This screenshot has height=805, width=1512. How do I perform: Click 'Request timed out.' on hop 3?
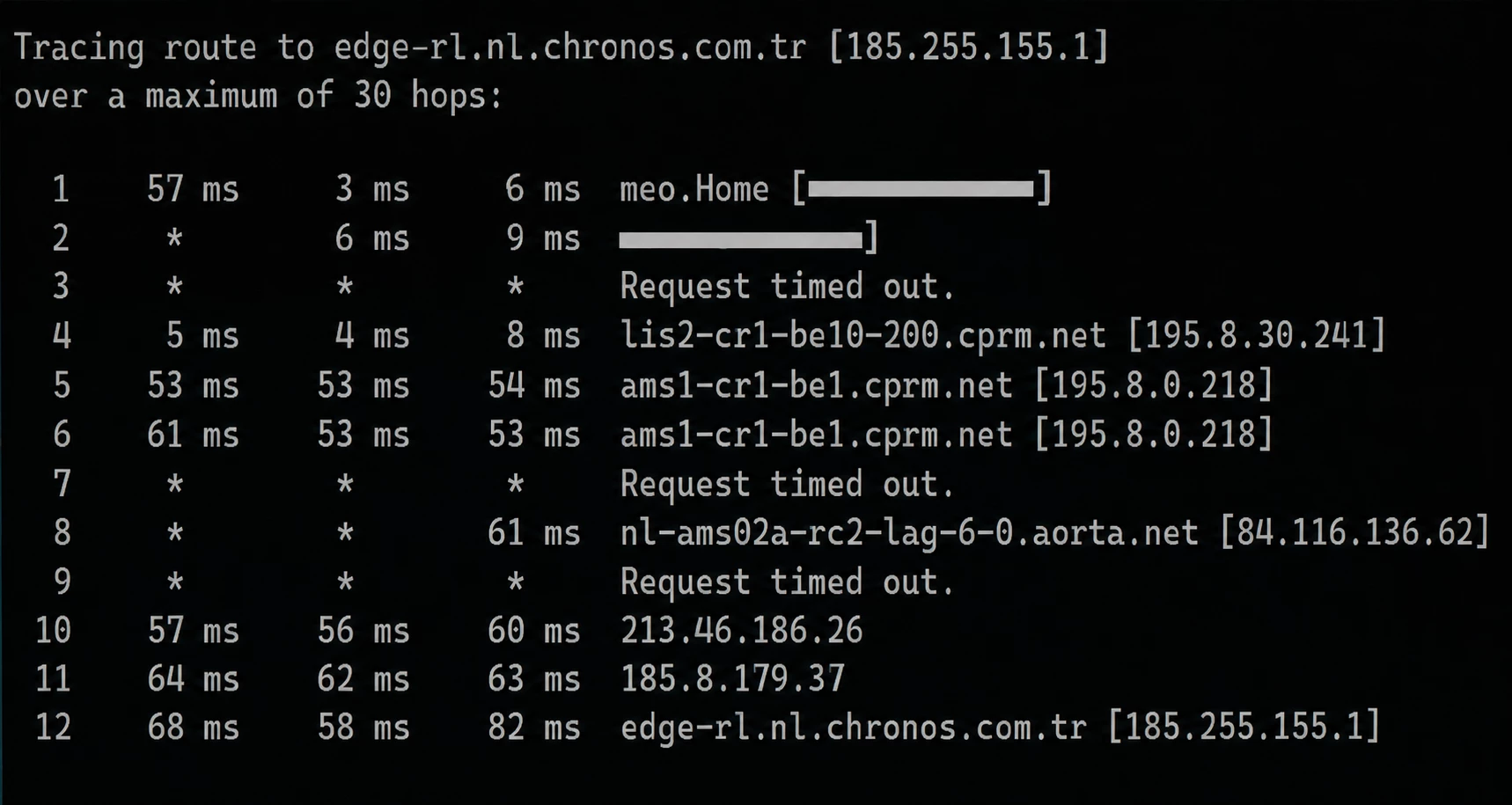coord(787,287)
